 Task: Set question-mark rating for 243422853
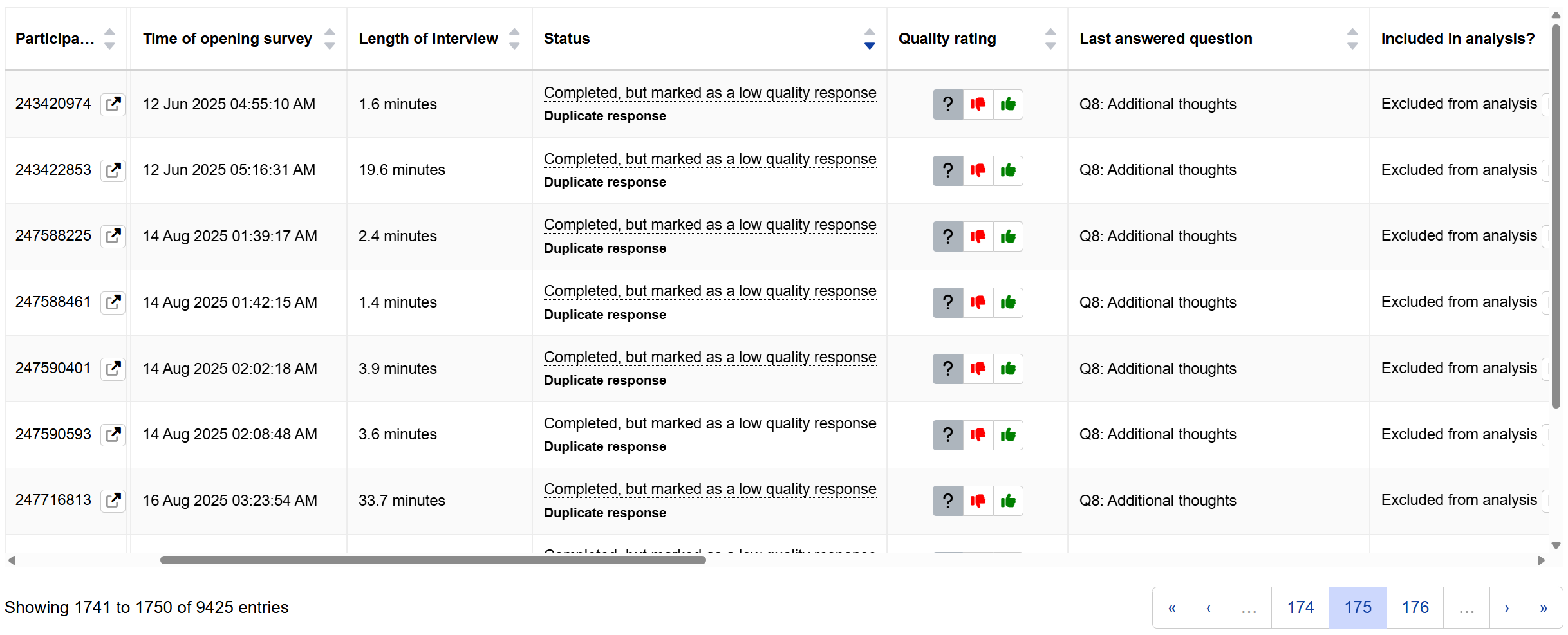(x=947, y=170)
